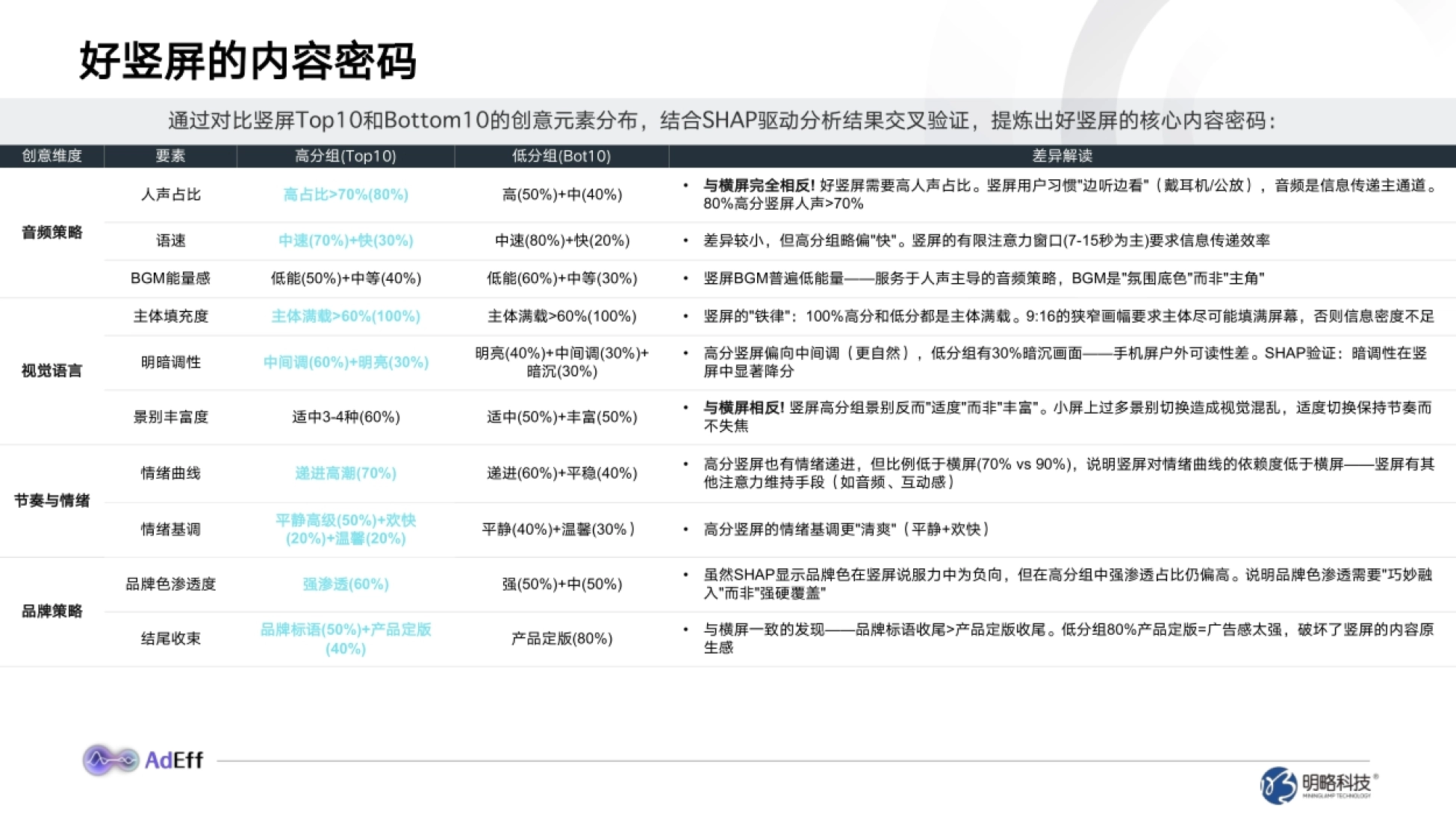
Task: Select the 中间调(60%)+明亮(30%) value
Action: click(346, 362)
